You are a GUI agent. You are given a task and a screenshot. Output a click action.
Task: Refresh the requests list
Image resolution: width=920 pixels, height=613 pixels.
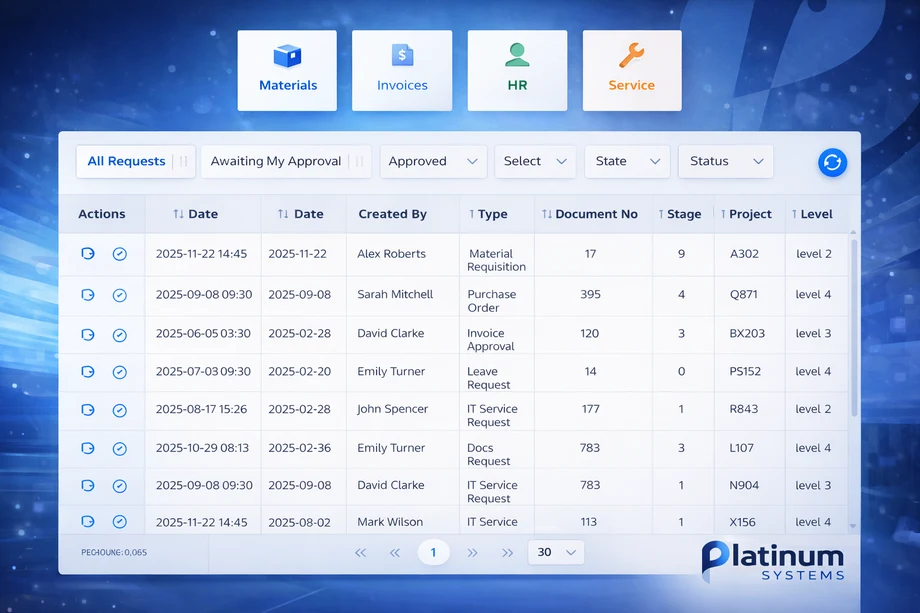tap(832, 162)
